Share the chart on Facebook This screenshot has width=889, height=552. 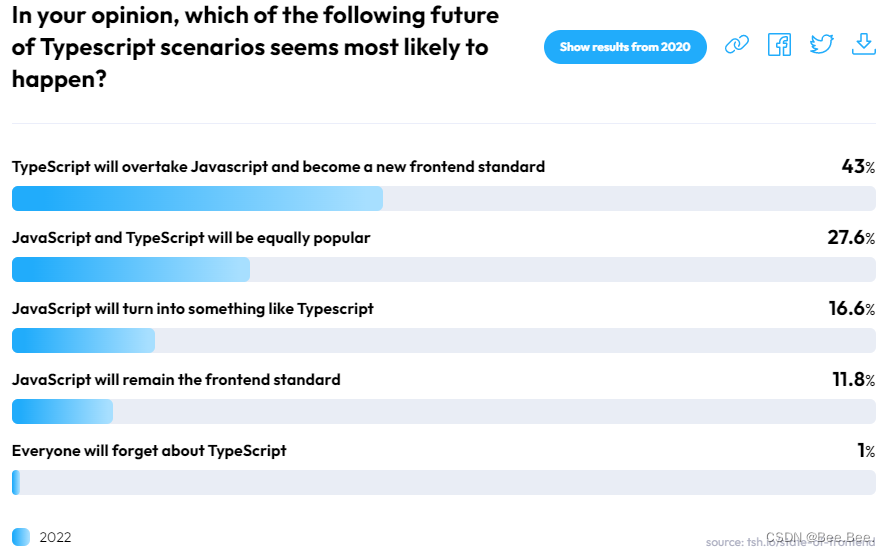(779, 45)
